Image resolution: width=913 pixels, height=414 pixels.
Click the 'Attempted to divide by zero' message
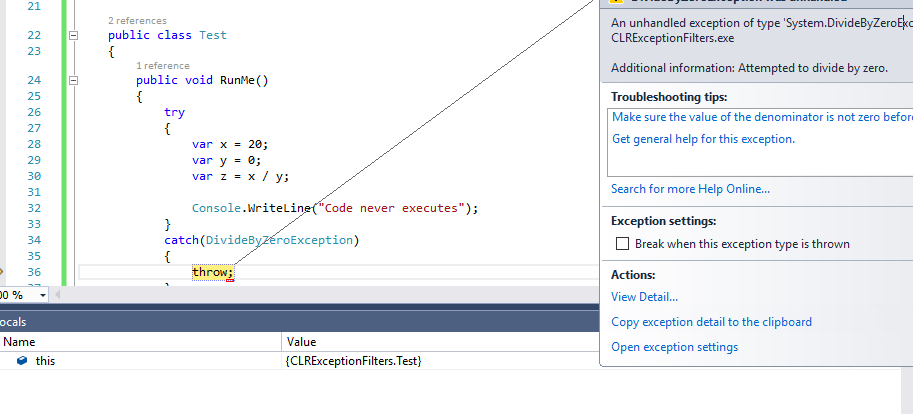point(813,68)
